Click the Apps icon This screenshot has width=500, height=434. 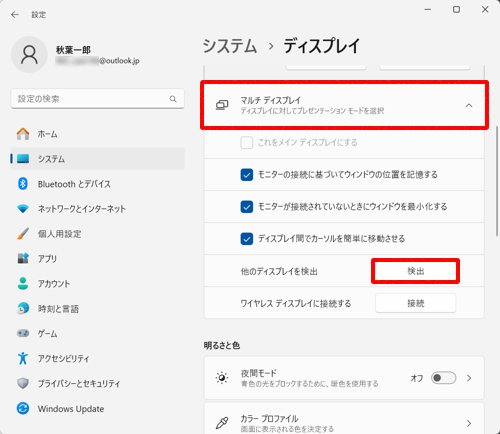[23, 258]
